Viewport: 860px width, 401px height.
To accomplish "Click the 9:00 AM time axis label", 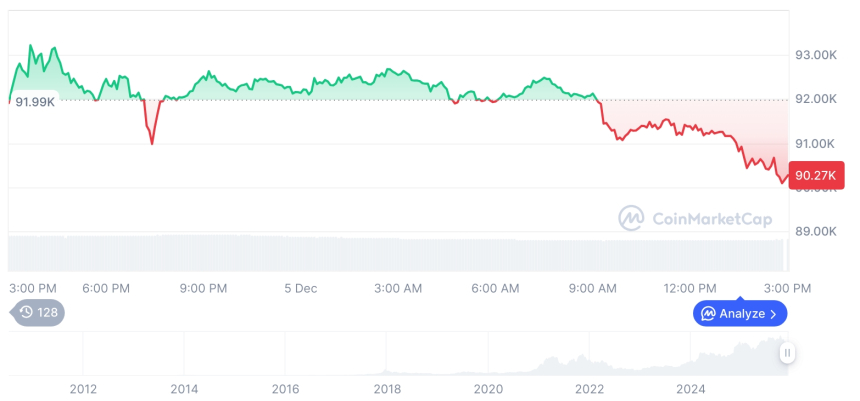I will click(593, 288).
